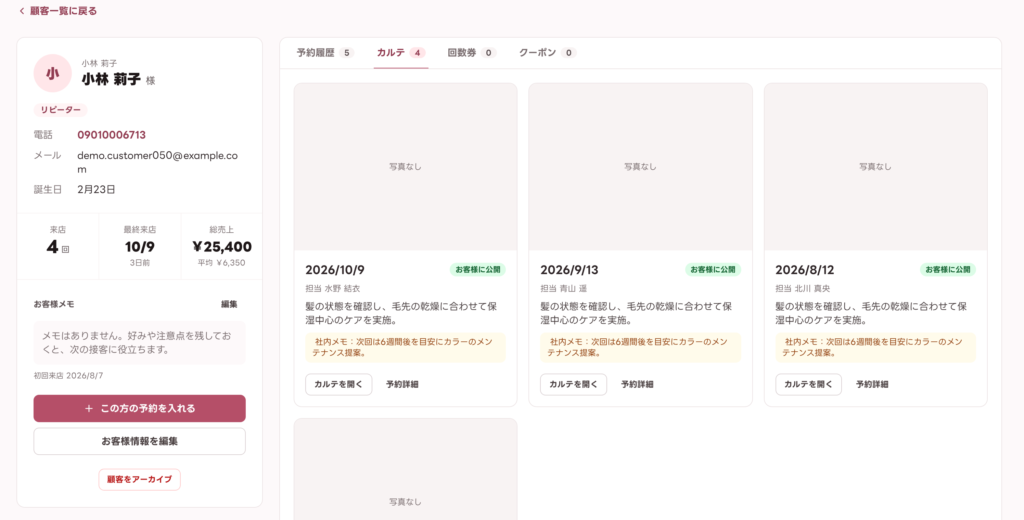
Task: Open the クーポン tab
Action: (x=547, y=53)
